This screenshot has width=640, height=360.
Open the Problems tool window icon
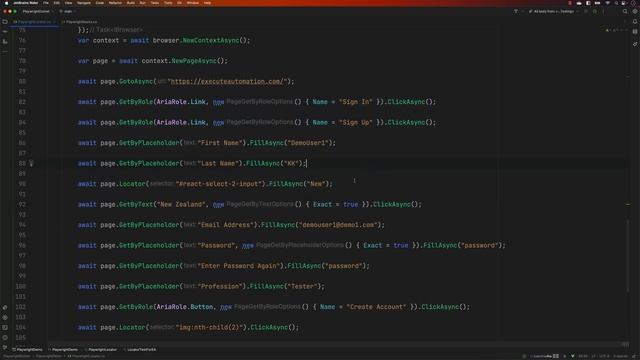pos(5,338)
